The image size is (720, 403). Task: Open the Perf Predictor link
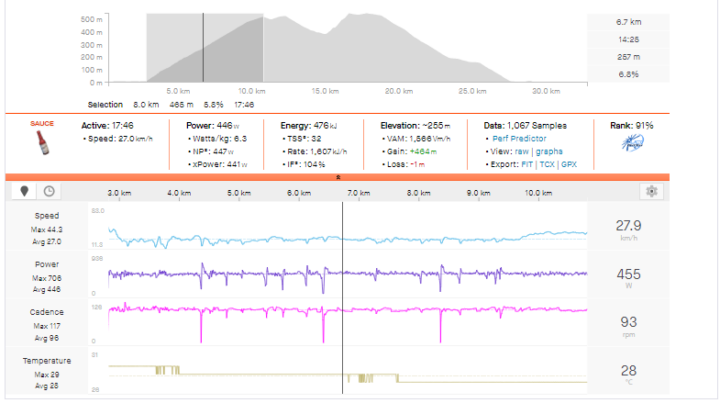[x=520, y=138]
